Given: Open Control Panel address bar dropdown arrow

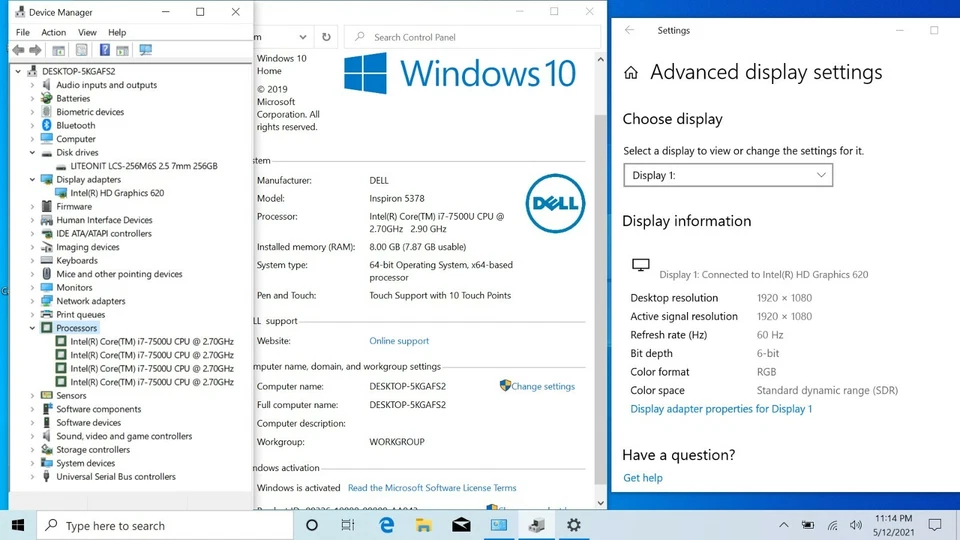Looking at the screenshot, I should [x=302, y=37].
